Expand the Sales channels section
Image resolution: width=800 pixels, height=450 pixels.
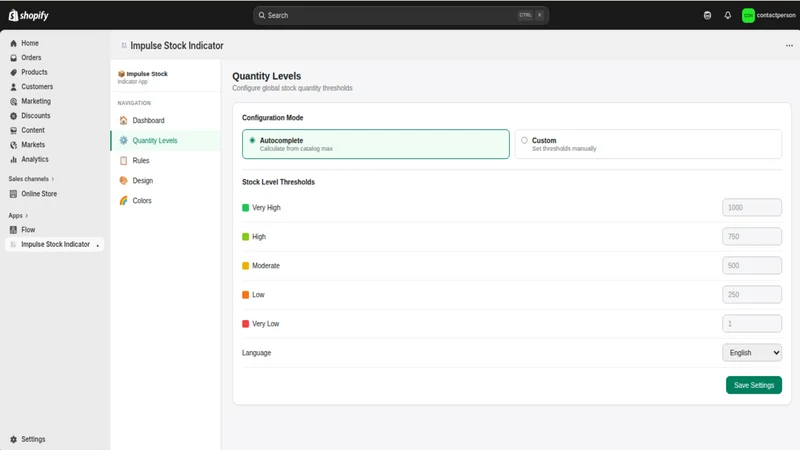(x=31, y=179)
